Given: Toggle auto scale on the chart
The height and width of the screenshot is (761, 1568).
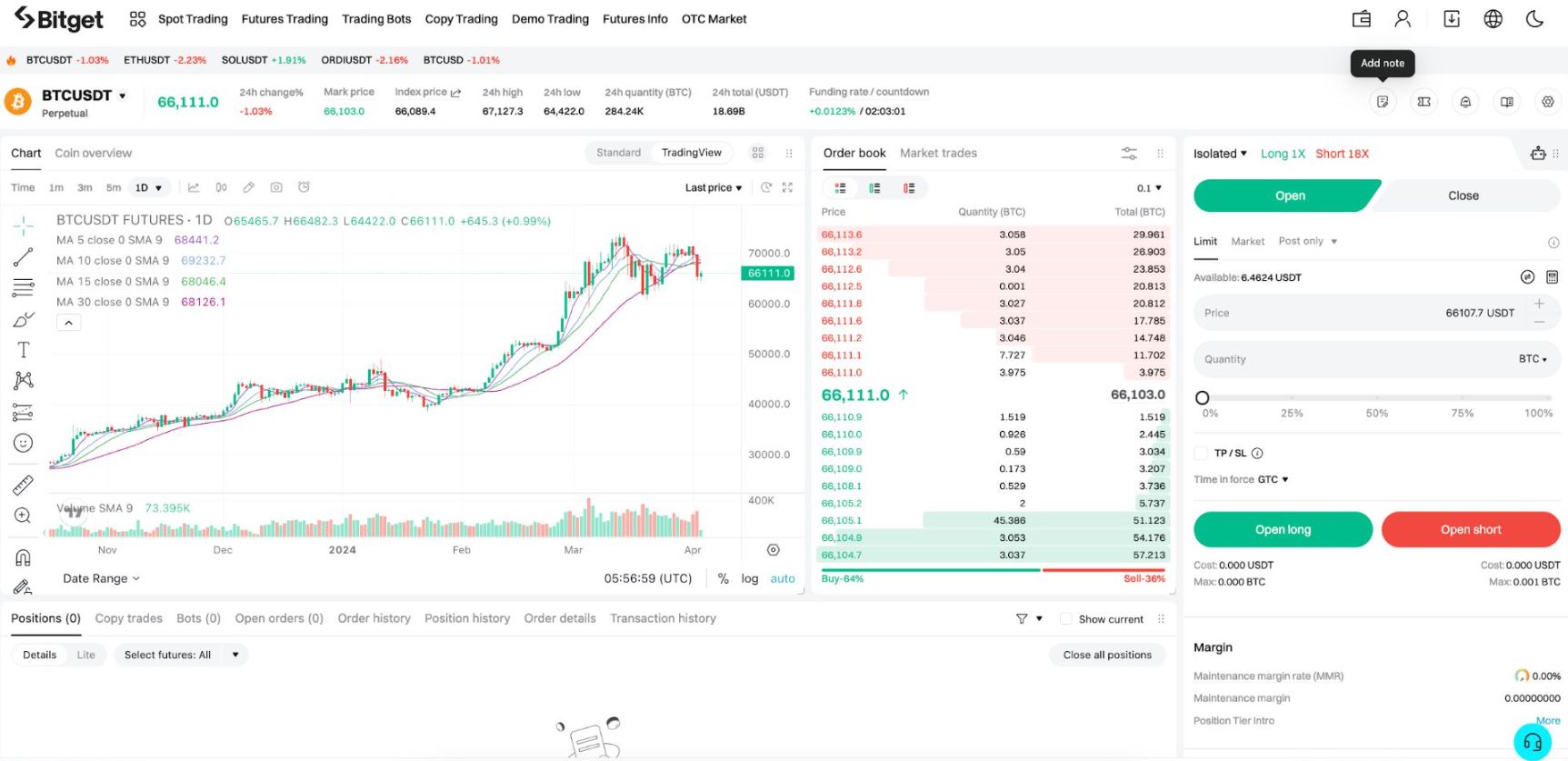Looking at the screenshot, I should pyautogui.click(x=783, y=578).
